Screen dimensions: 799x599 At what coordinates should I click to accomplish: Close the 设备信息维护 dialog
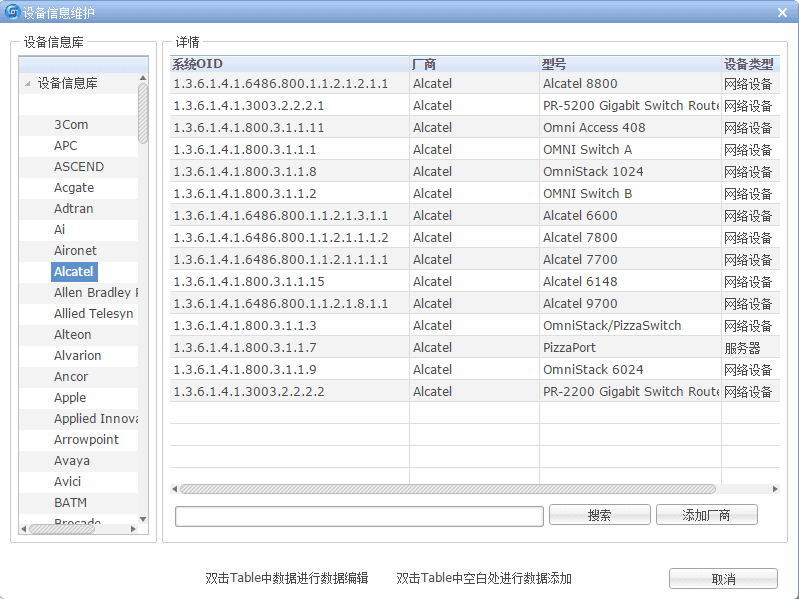782,13
